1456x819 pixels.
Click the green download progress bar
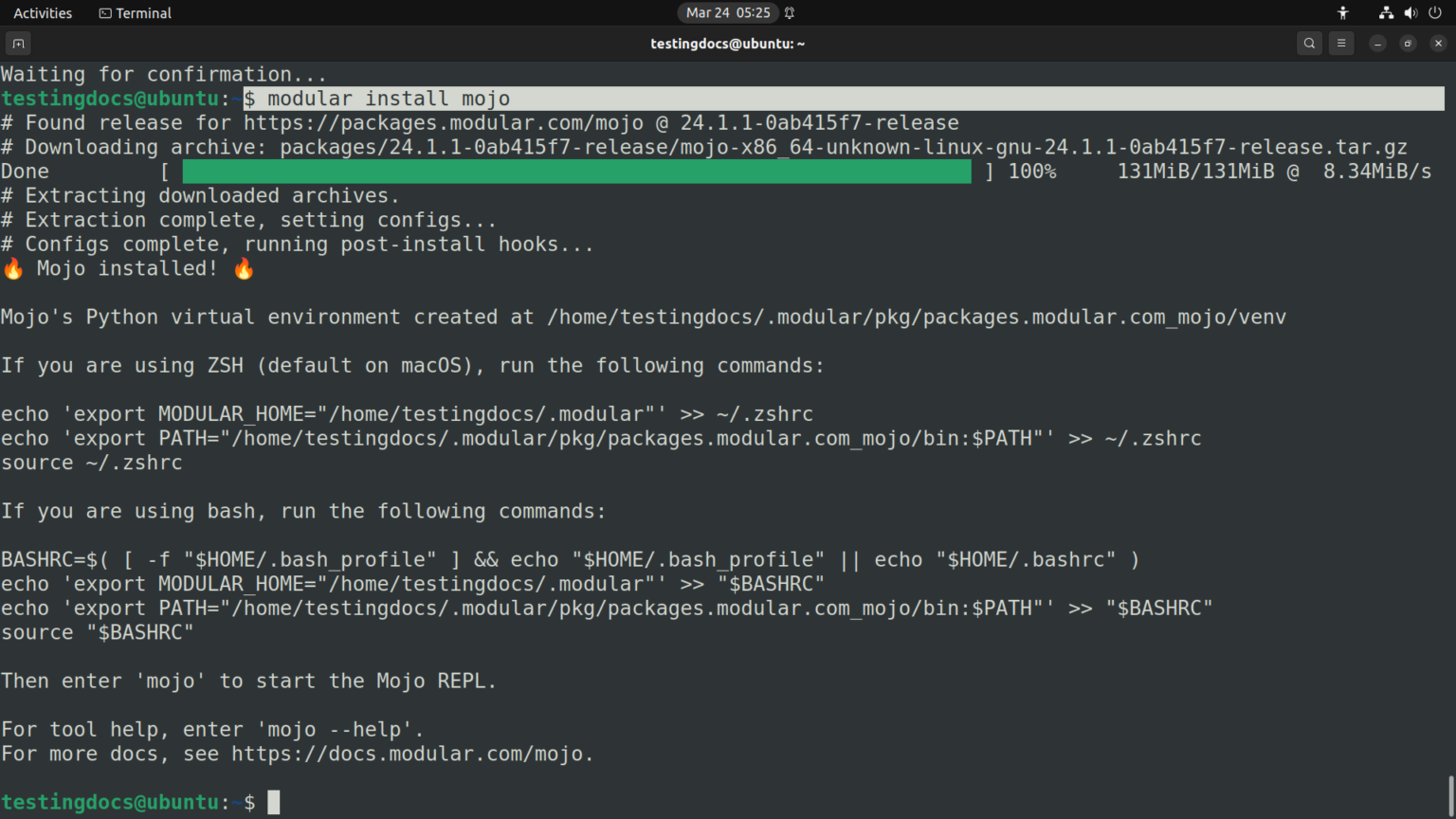pos(575,171)
